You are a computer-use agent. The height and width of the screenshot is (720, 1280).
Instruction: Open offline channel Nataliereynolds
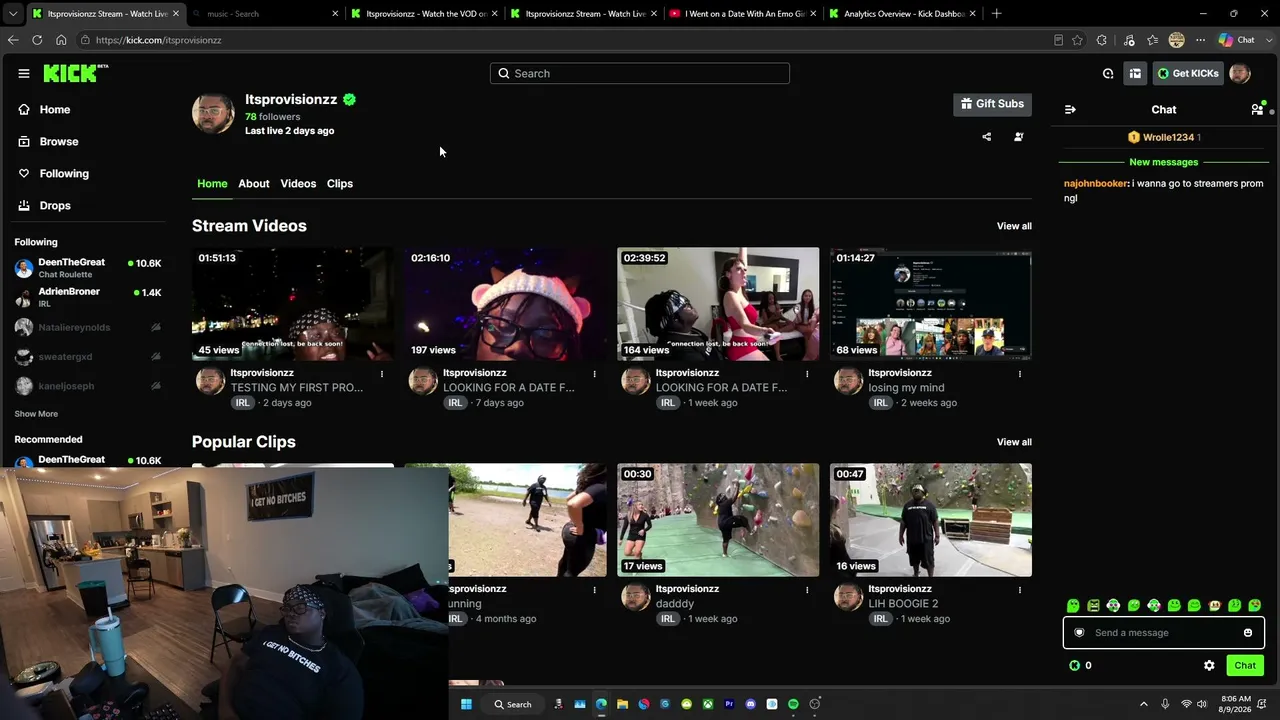tap(88, 327)
